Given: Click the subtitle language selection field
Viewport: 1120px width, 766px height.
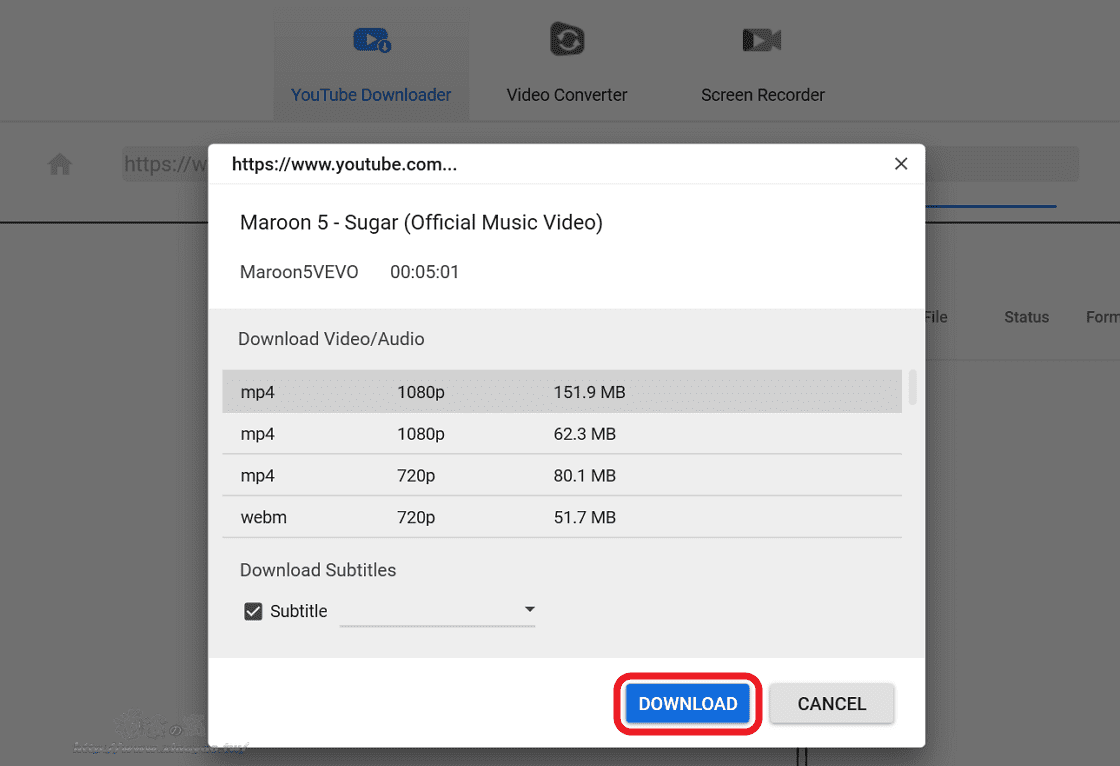Looking at the screenshot, I should [x=437, y=612].
